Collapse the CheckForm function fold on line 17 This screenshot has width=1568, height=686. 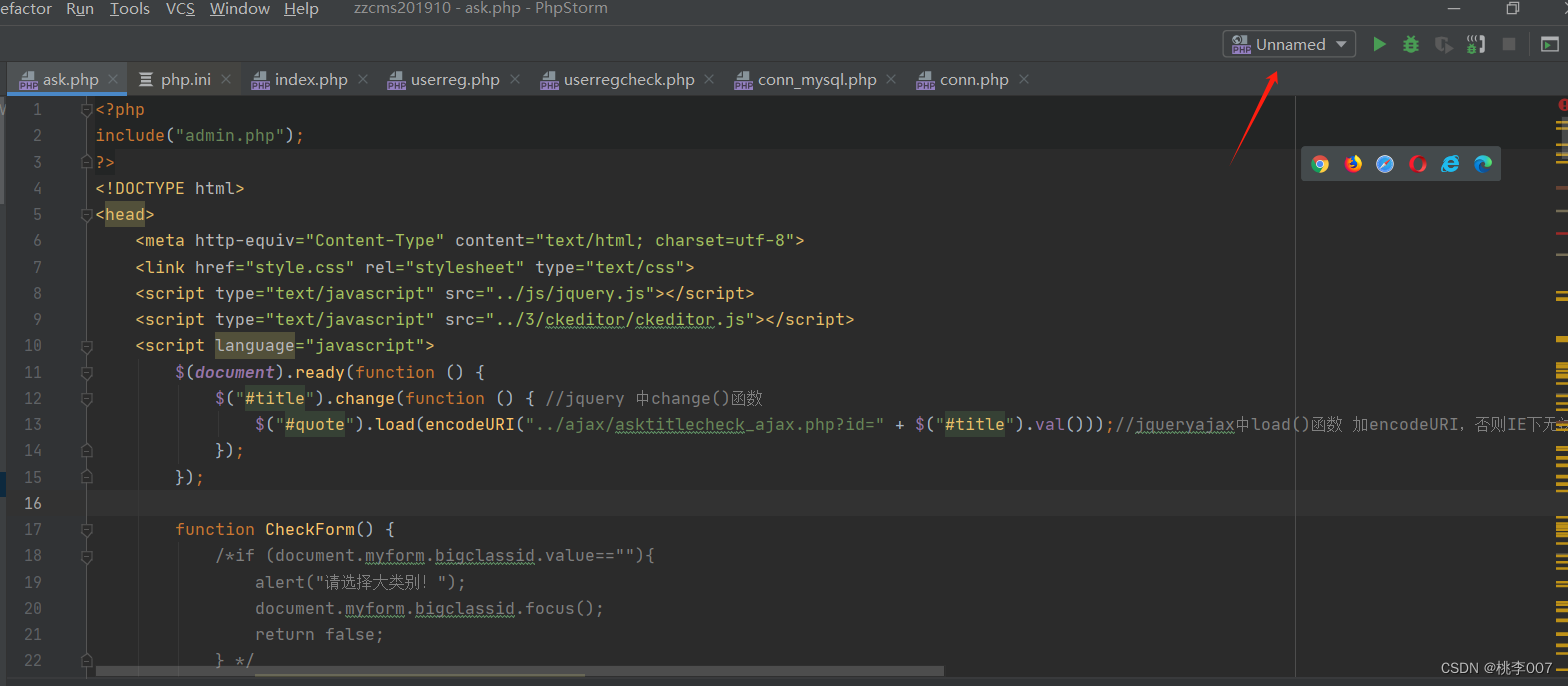click(87, 529)
